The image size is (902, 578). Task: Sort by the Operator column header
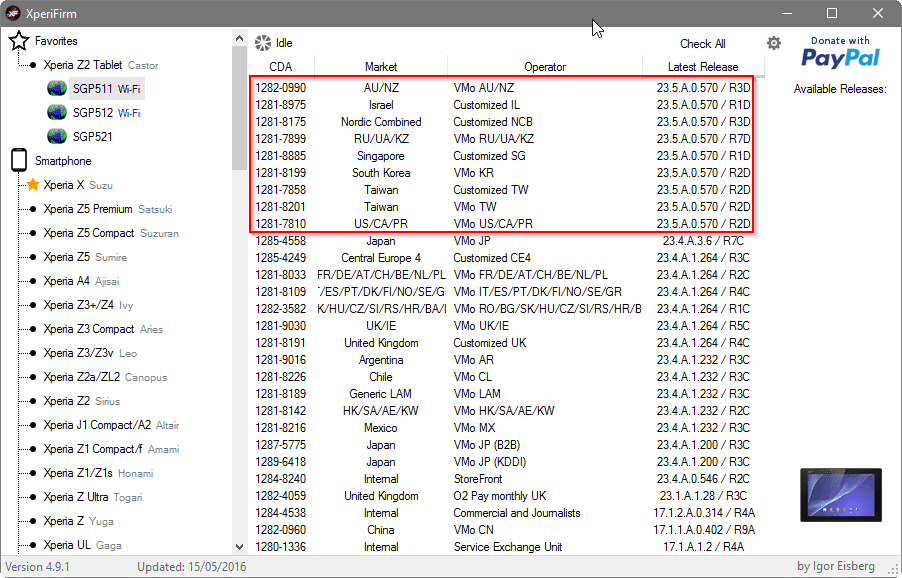545,67
